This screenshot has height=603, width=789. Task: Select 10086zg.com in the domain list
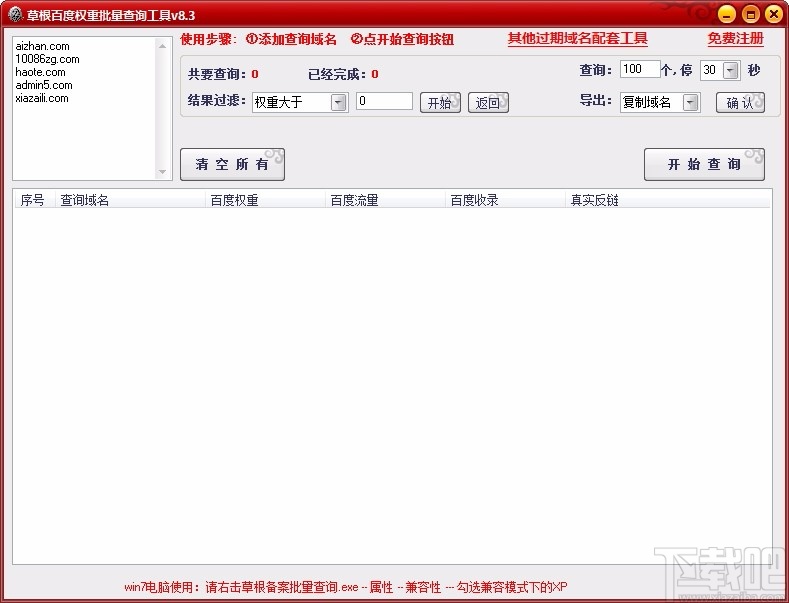pos(47,59)
